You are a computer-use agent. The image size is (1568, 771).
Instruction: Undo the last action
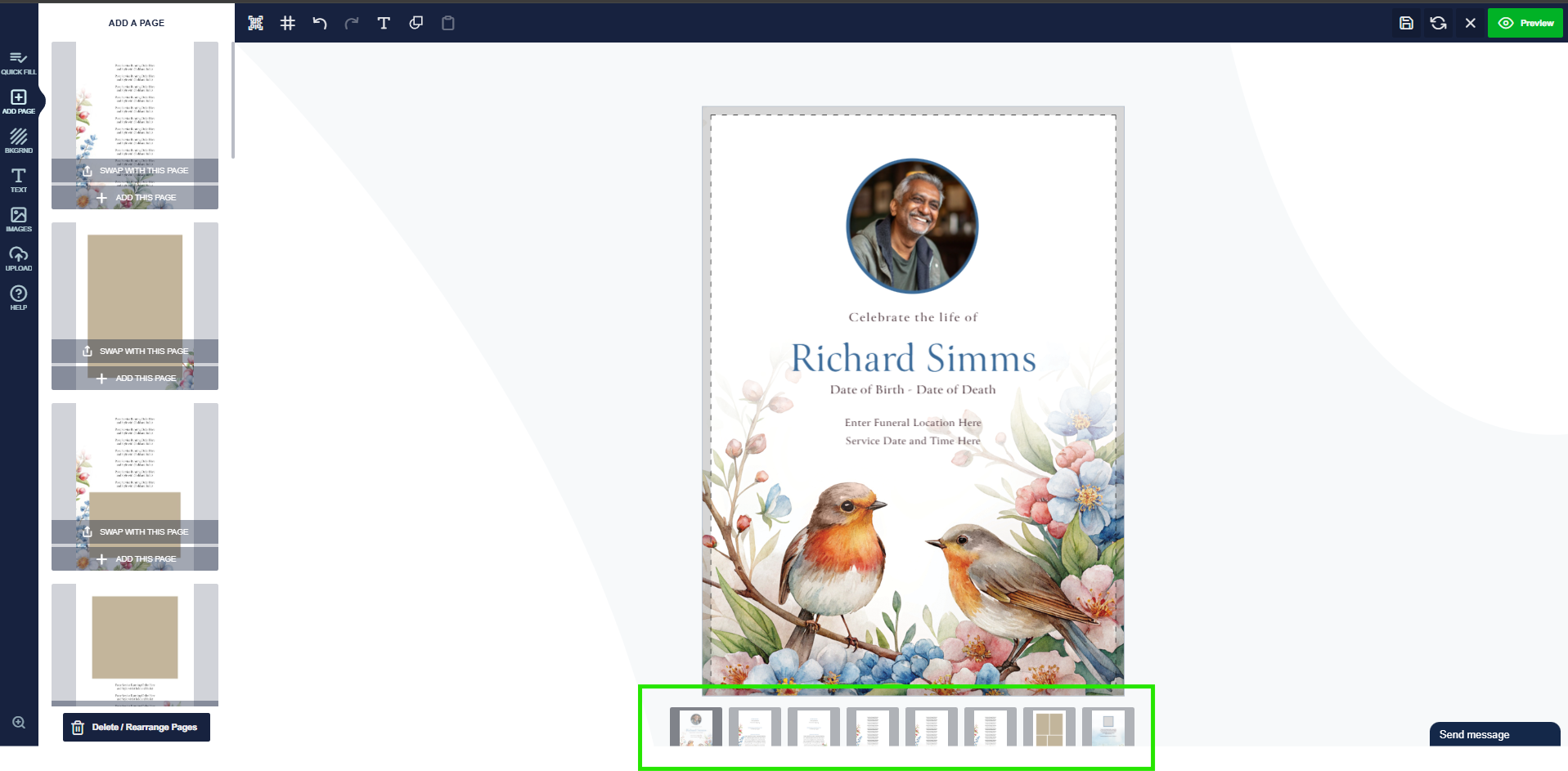[x=320, y=23]
